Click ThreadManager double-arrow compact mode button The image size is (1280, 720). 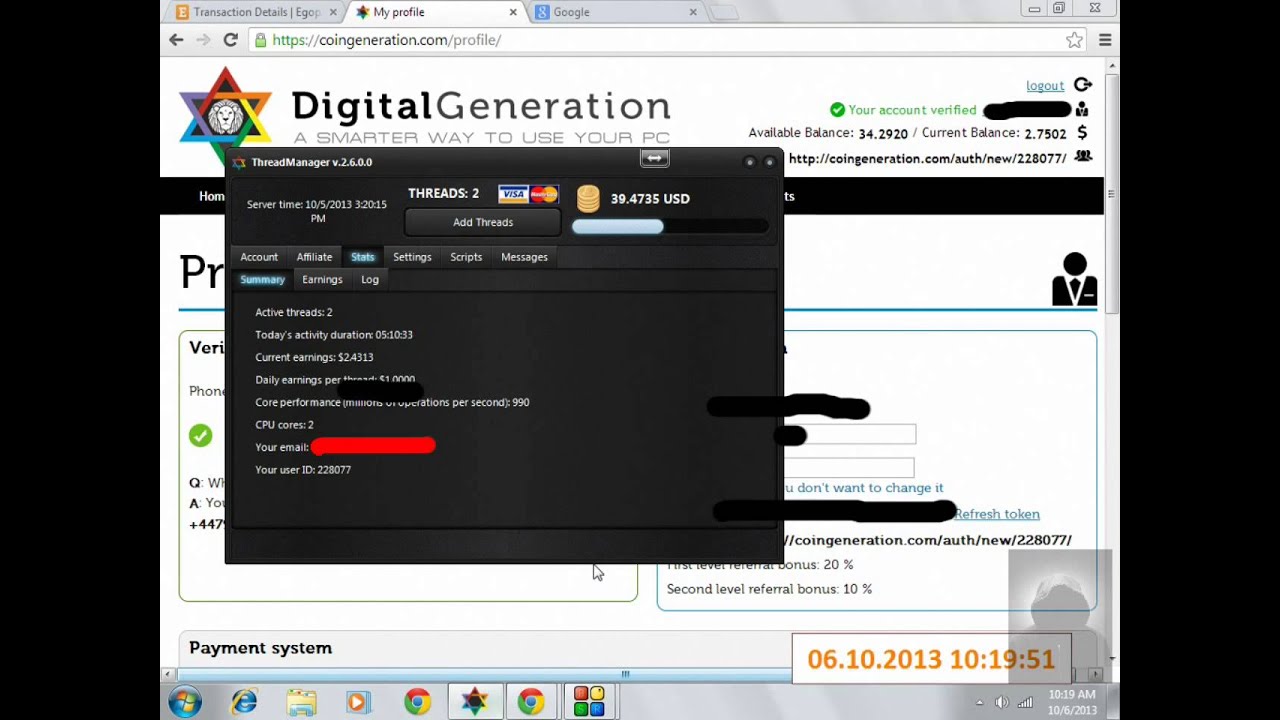[x=654, y=158]
